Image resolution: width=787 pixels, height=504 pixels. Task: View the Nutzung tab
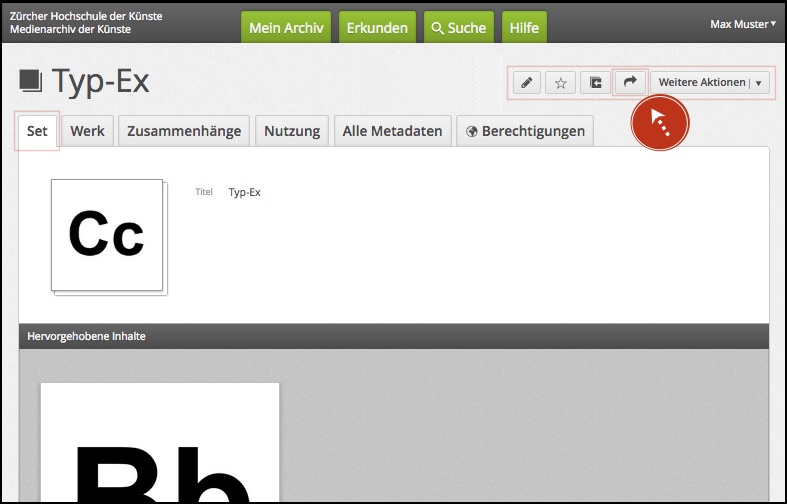[x=292, y=131]
